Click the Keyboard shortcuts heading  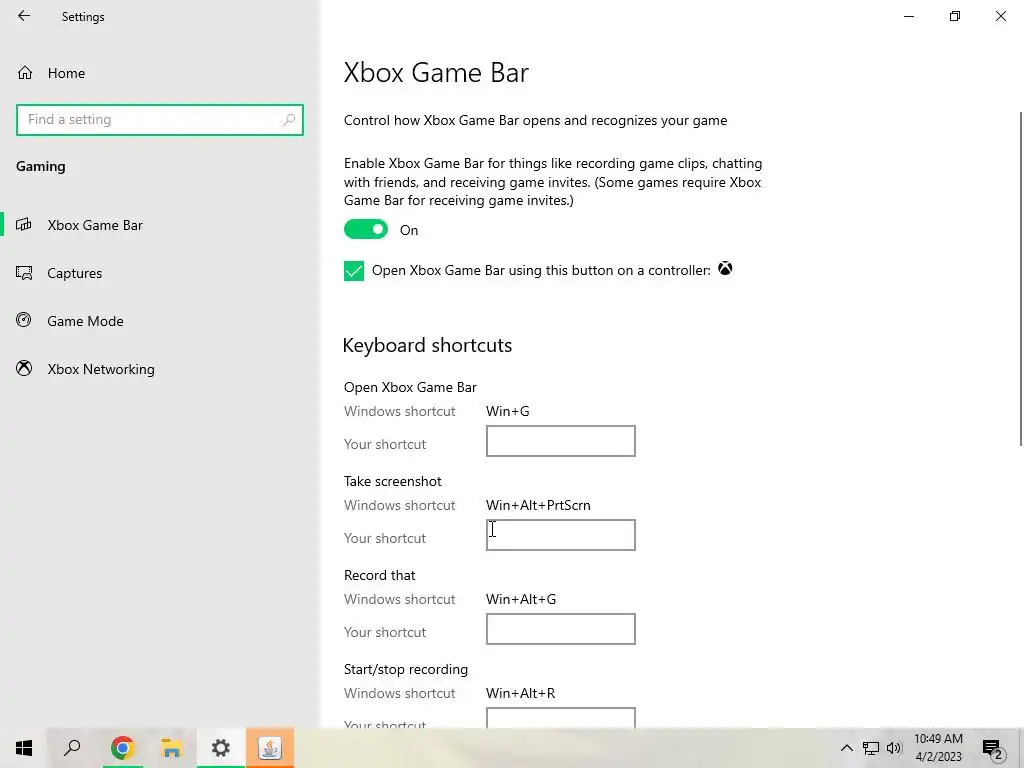(427, 345)
